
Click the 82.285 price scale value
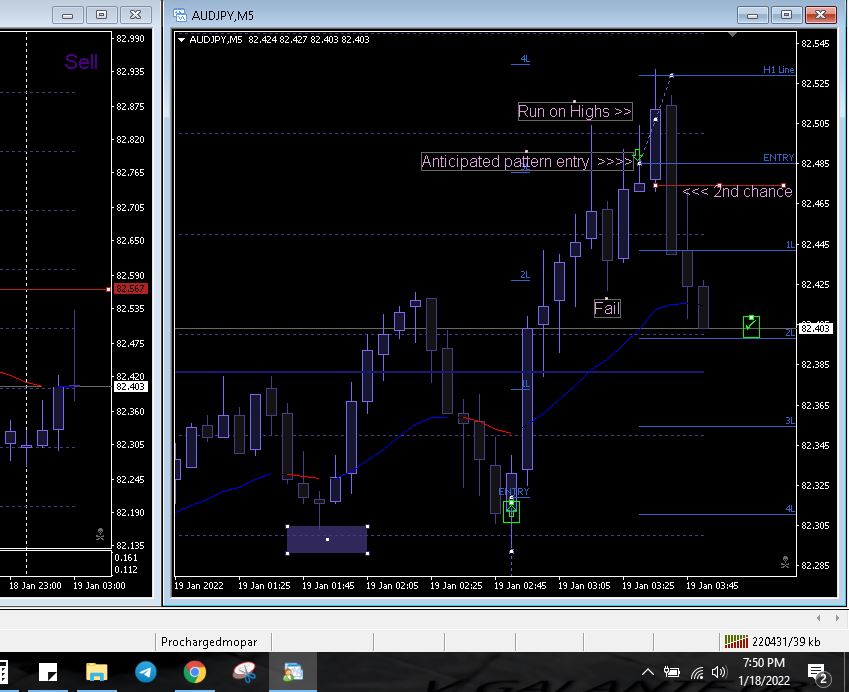[815, 565]
